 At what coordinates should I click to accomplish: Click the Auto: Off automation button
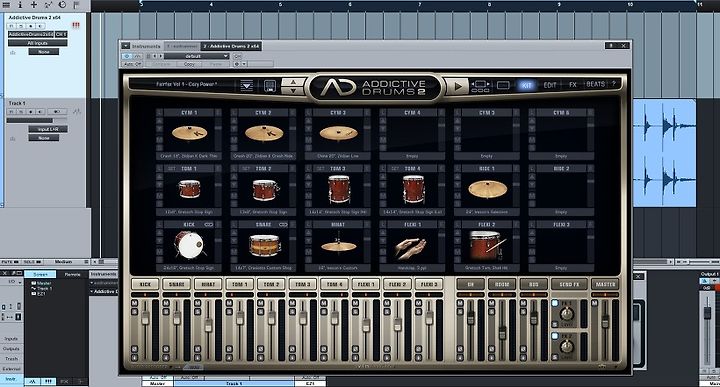[133, 64]
